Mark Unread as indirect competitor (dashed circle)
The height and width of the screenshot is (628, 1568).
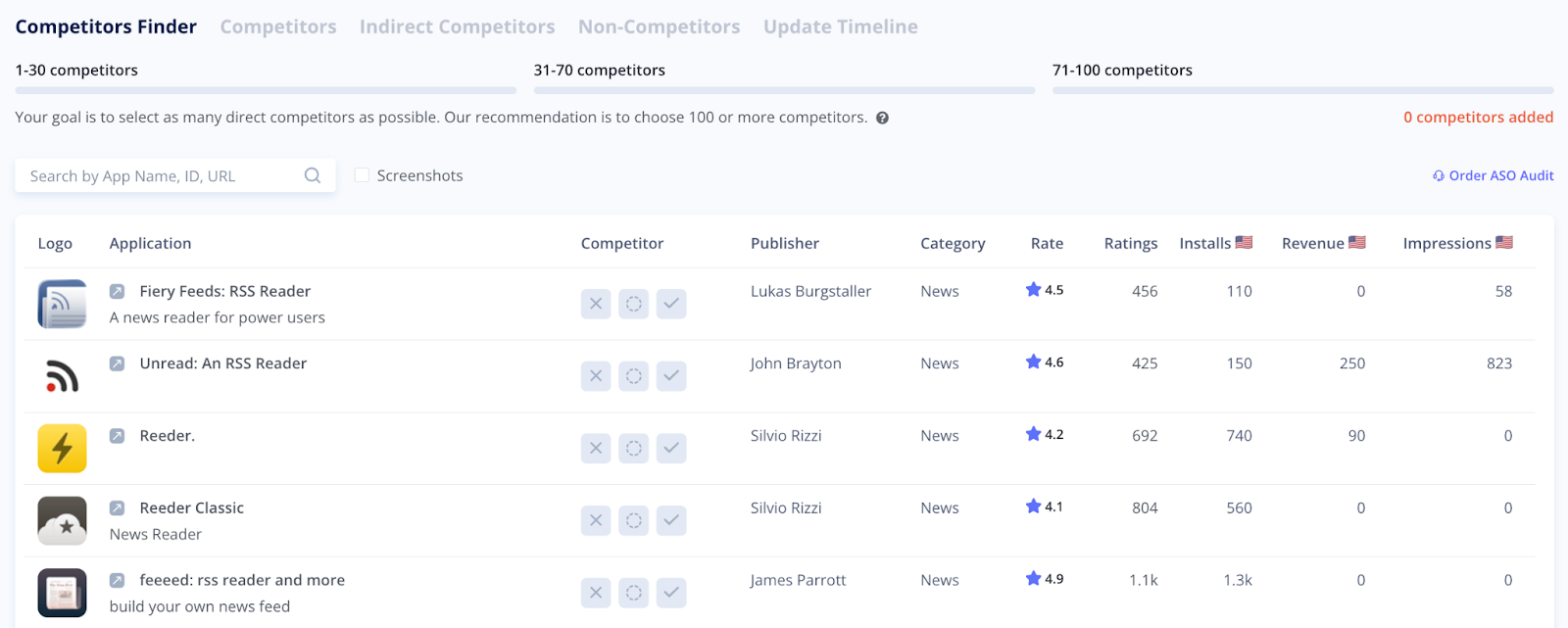[x=634, y=376]
